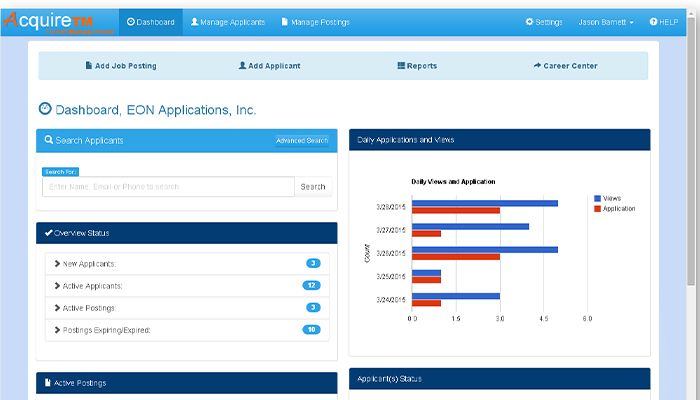Screen dimensions: 700x400
Task: Open Reports from the quick bar
Action: (x=415, y=66)
